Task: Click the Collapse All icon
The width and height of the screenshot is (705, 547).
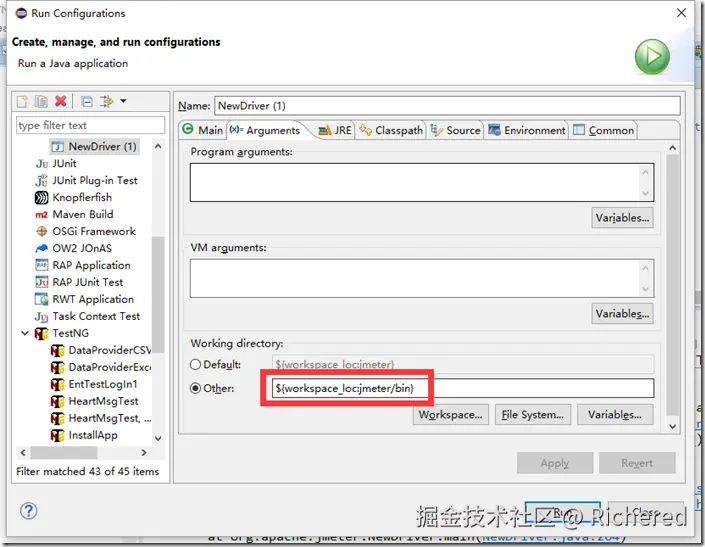Action: pos(87,102)
